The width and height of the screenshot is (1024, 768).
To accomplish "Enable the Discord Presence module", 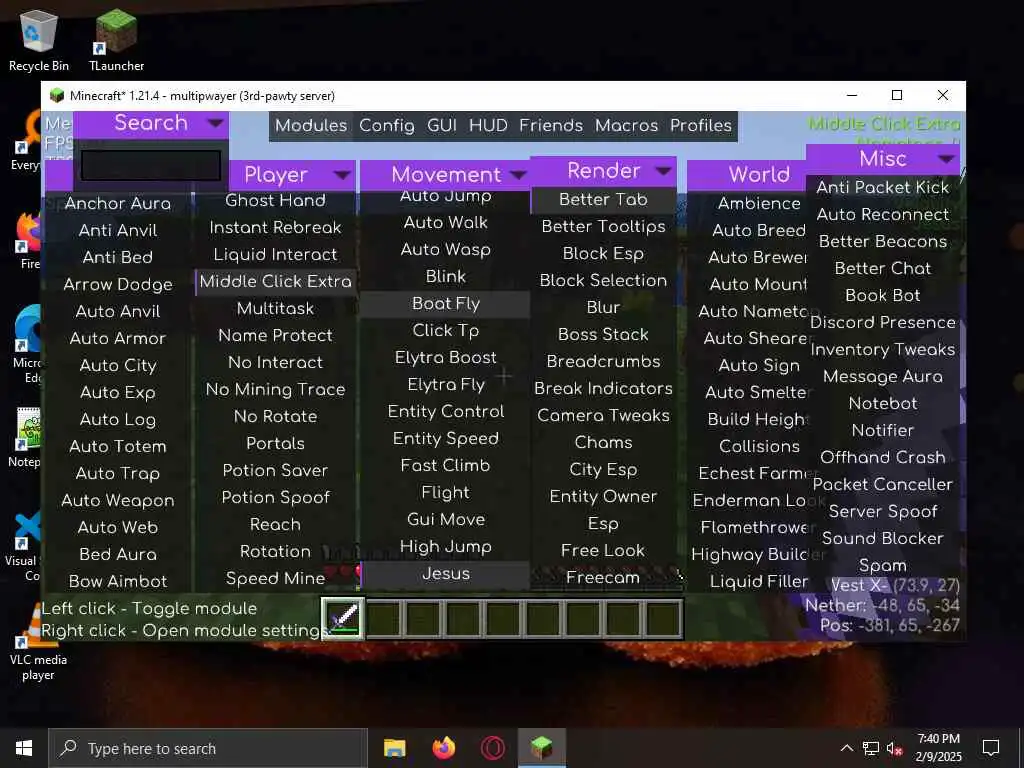I will click(x=883, y=323).
